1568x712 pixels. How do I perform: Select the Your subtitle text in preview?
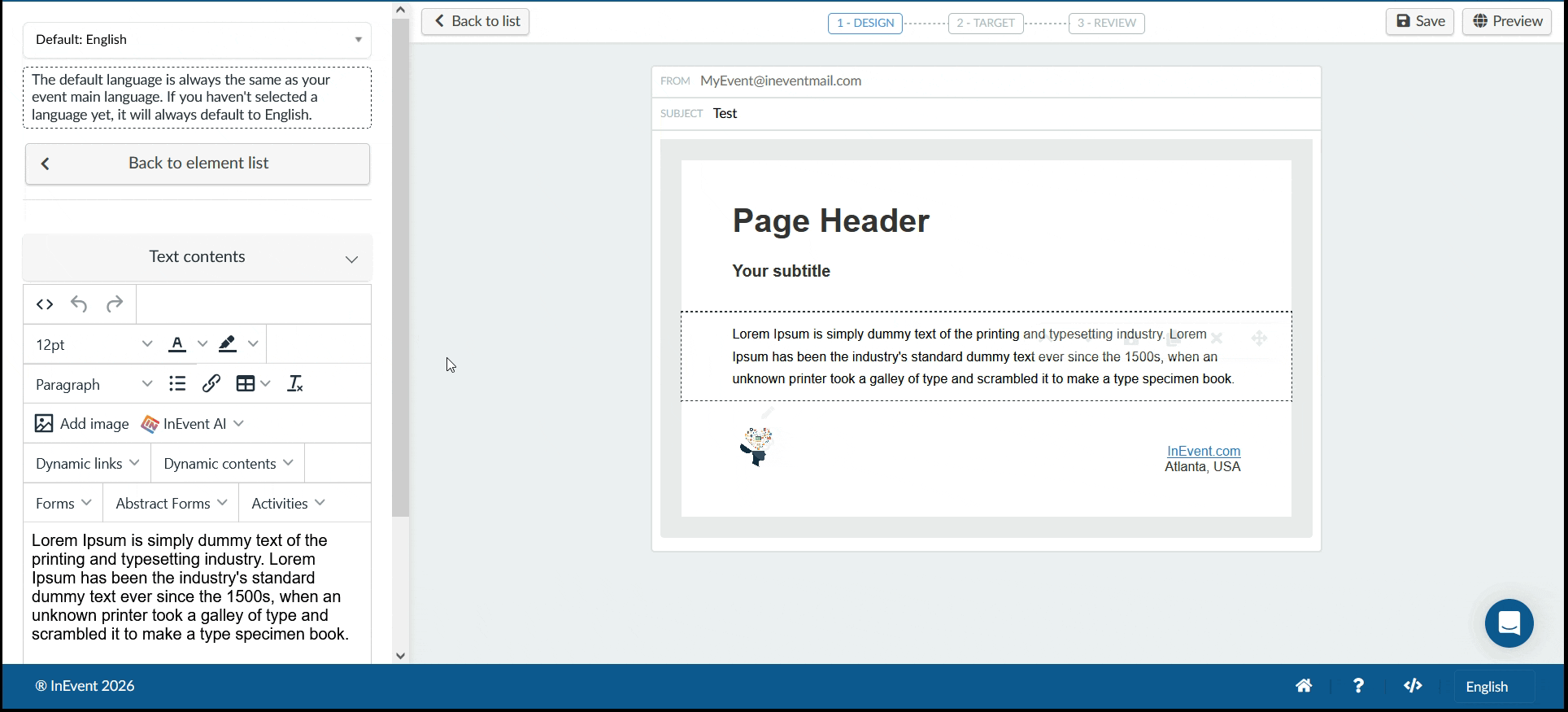point(781,271)
